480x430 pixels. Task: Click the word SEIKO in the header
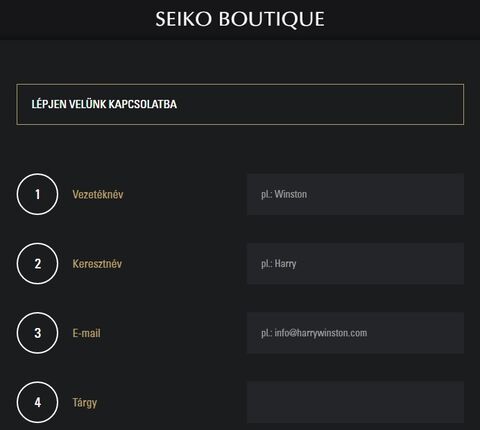pos(183,19)
